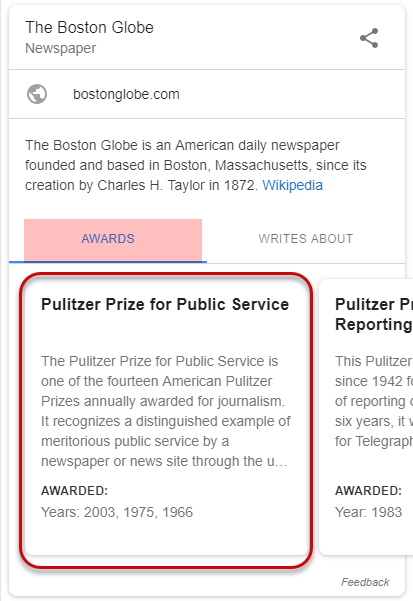Click AWARDED label on the Public Service card

[74, 491]
